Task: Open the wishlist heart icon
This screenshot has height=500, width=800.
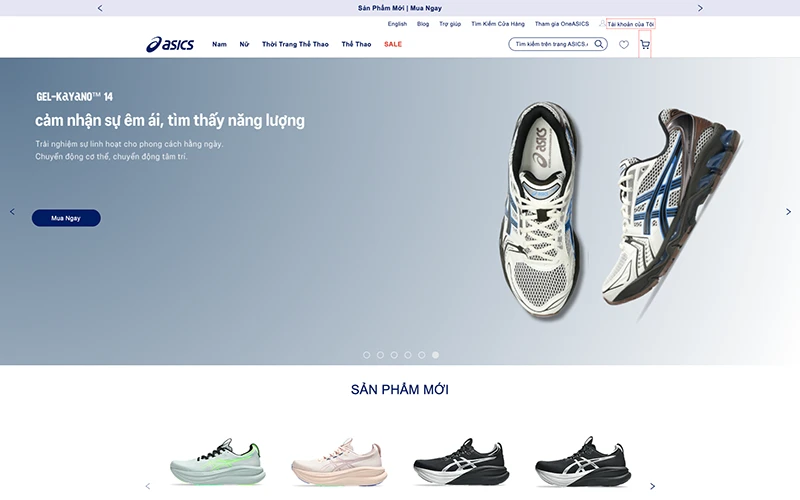Action: click(x=624, y=45)
